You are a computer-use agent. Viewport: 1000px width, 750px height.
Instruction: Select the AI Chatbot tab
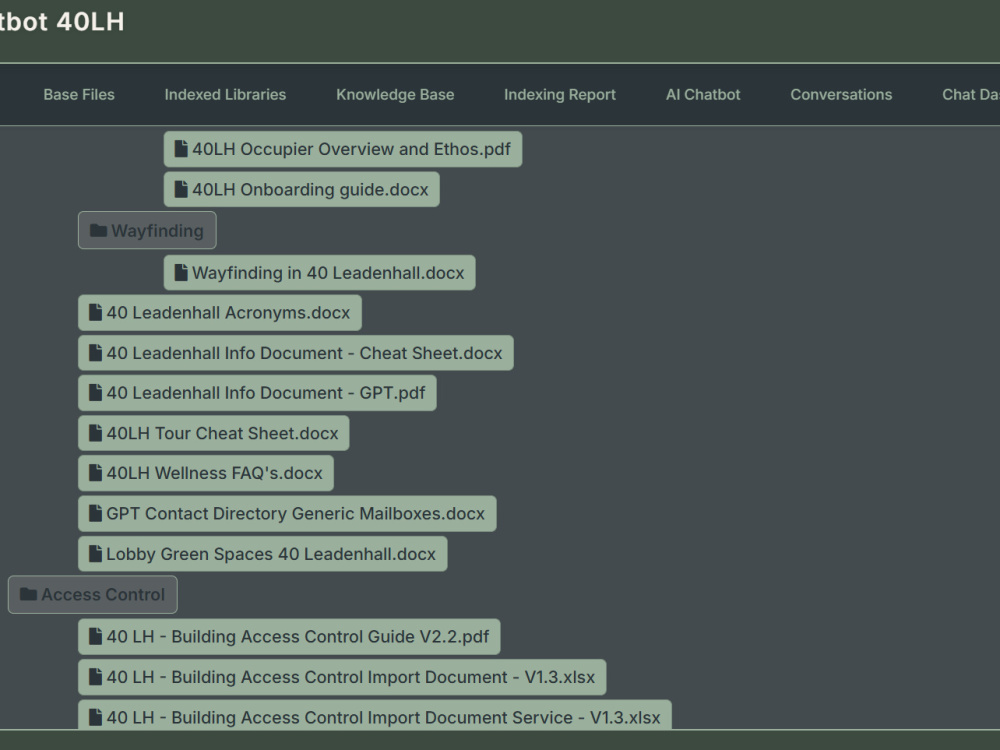pyautogui.click(x=703, y=94)
